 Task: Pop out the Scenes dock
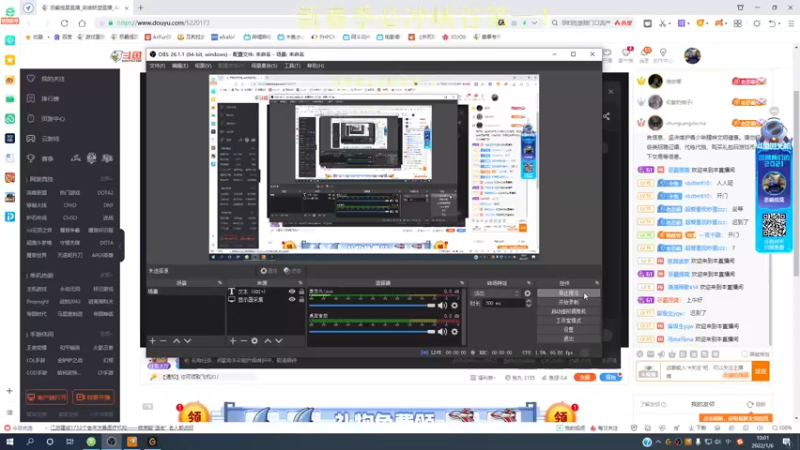(220, 283)
